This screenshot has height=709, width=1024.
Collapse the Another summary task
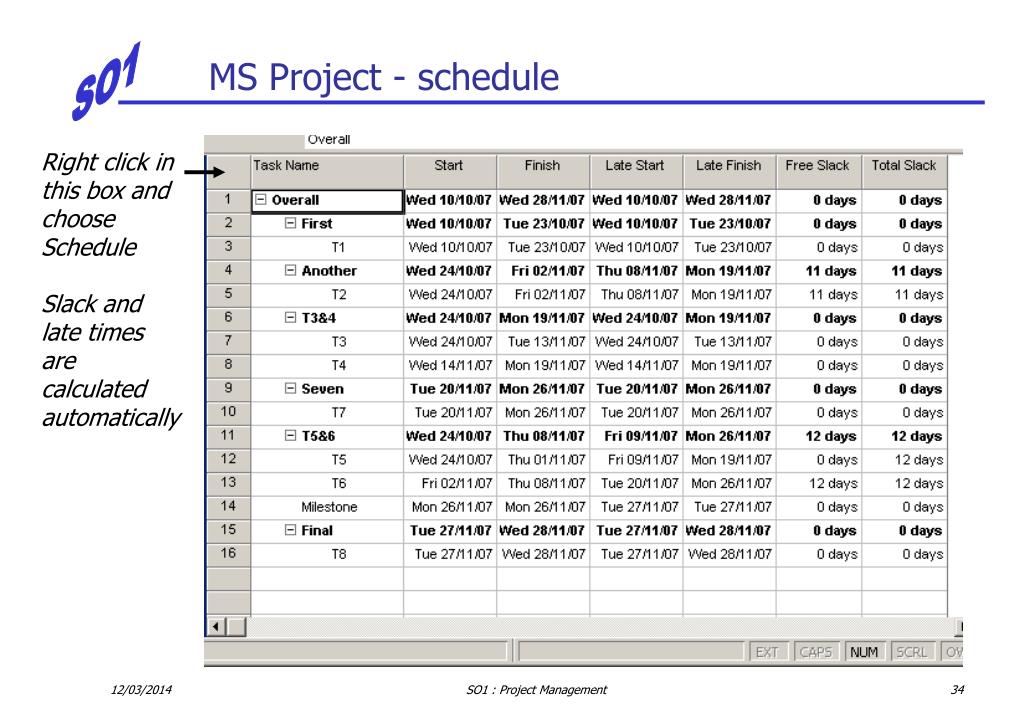[x=291, y=270]
